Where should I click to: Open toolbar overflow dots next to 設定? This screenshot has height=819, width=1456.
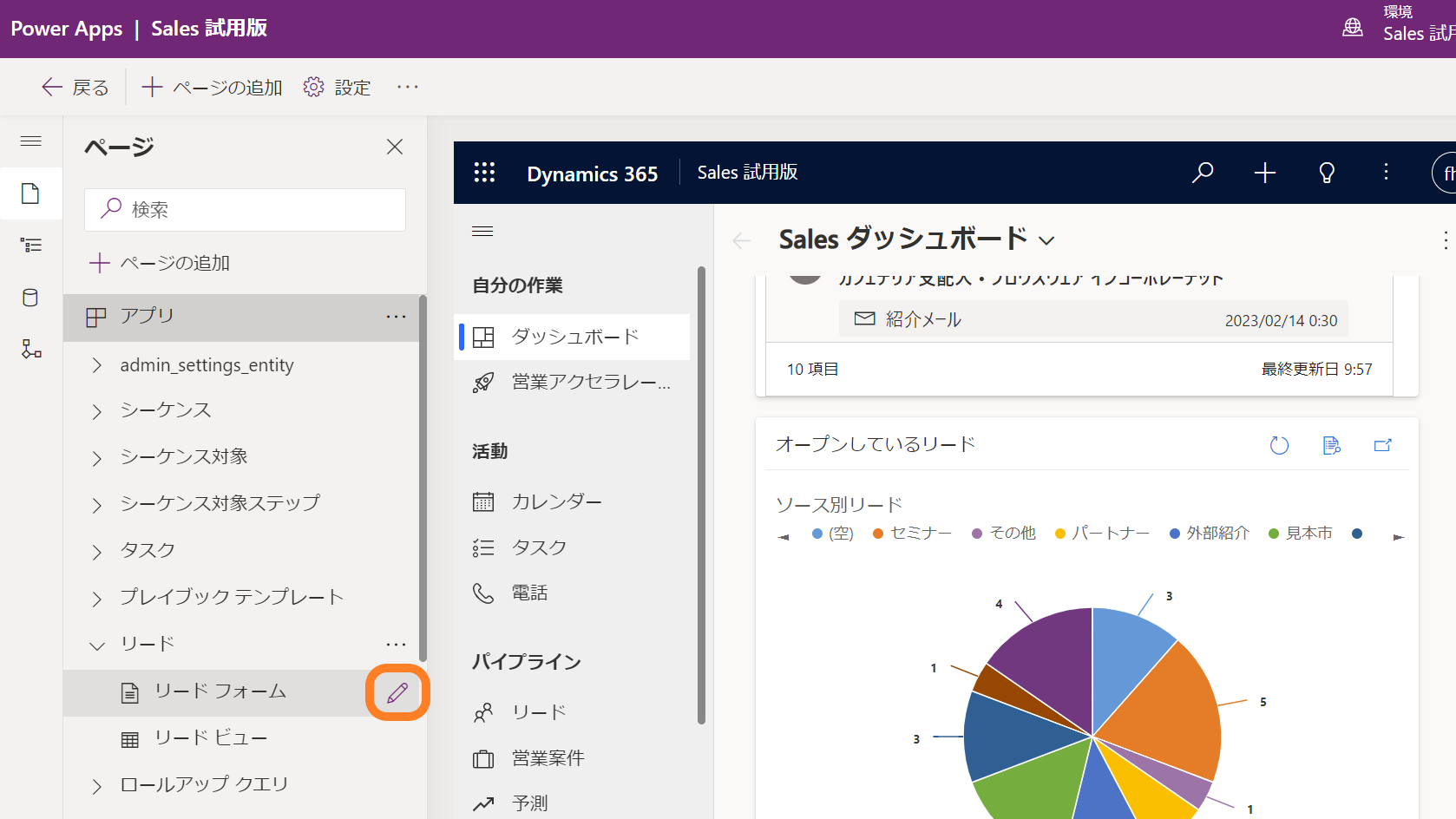coord(408,87)
